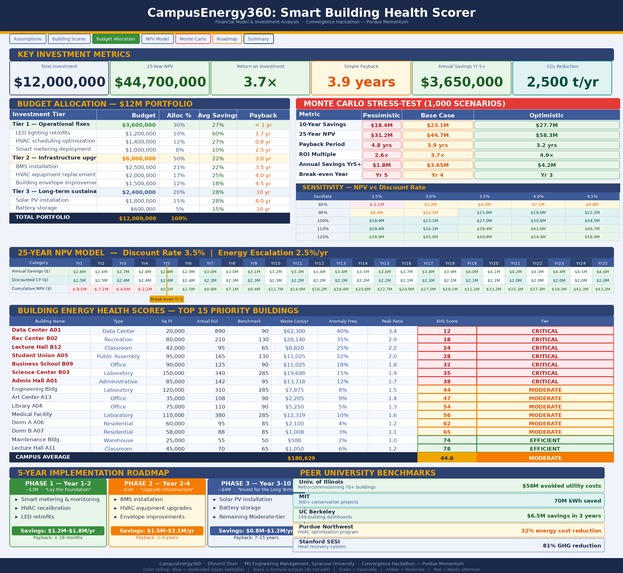Click the Base Case Payback Period 3.9 yrs

click(437, 145)
